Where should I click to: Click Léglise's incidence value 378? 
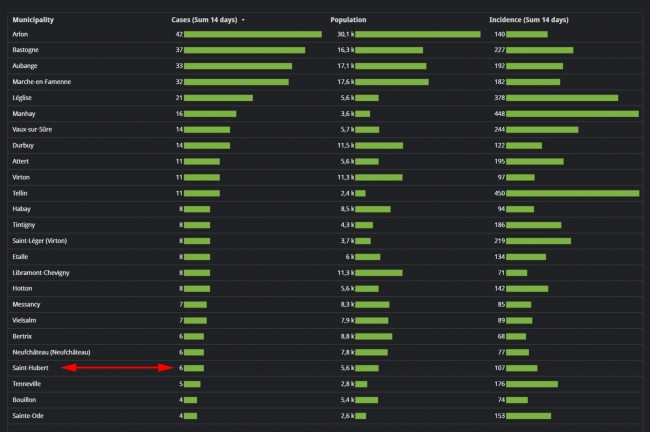500,98
